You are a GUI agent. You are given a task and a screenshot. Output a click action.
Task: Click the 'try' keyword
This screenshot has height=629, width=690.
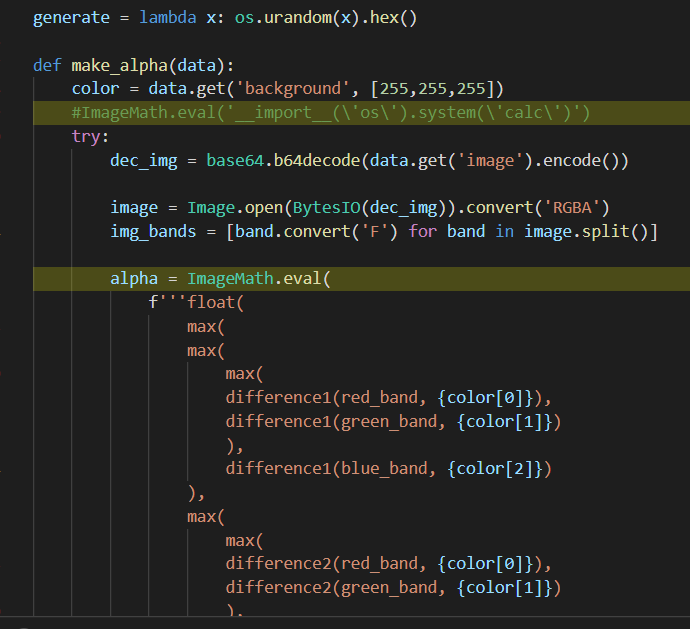point(86,137)
